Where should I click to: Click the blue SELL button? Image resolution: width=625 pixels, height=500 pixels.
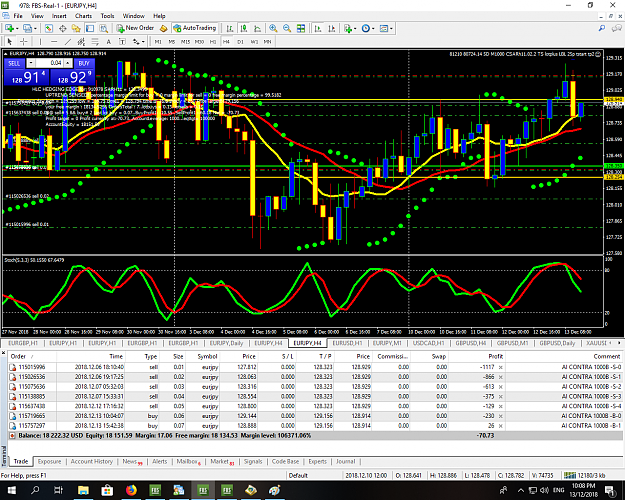[x=14, y=63]
